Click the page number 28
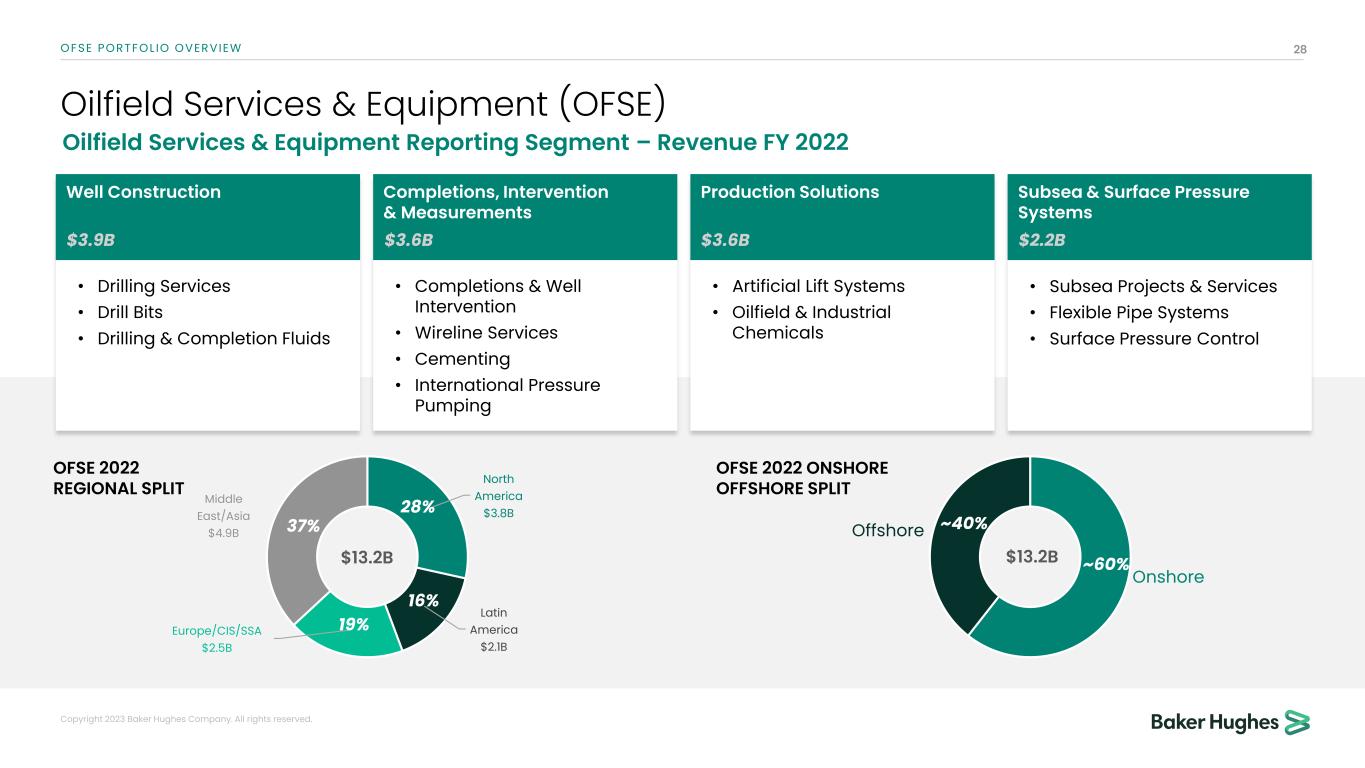The image size is (1365, 768). pyautogui.click(x=1300, y=48)
